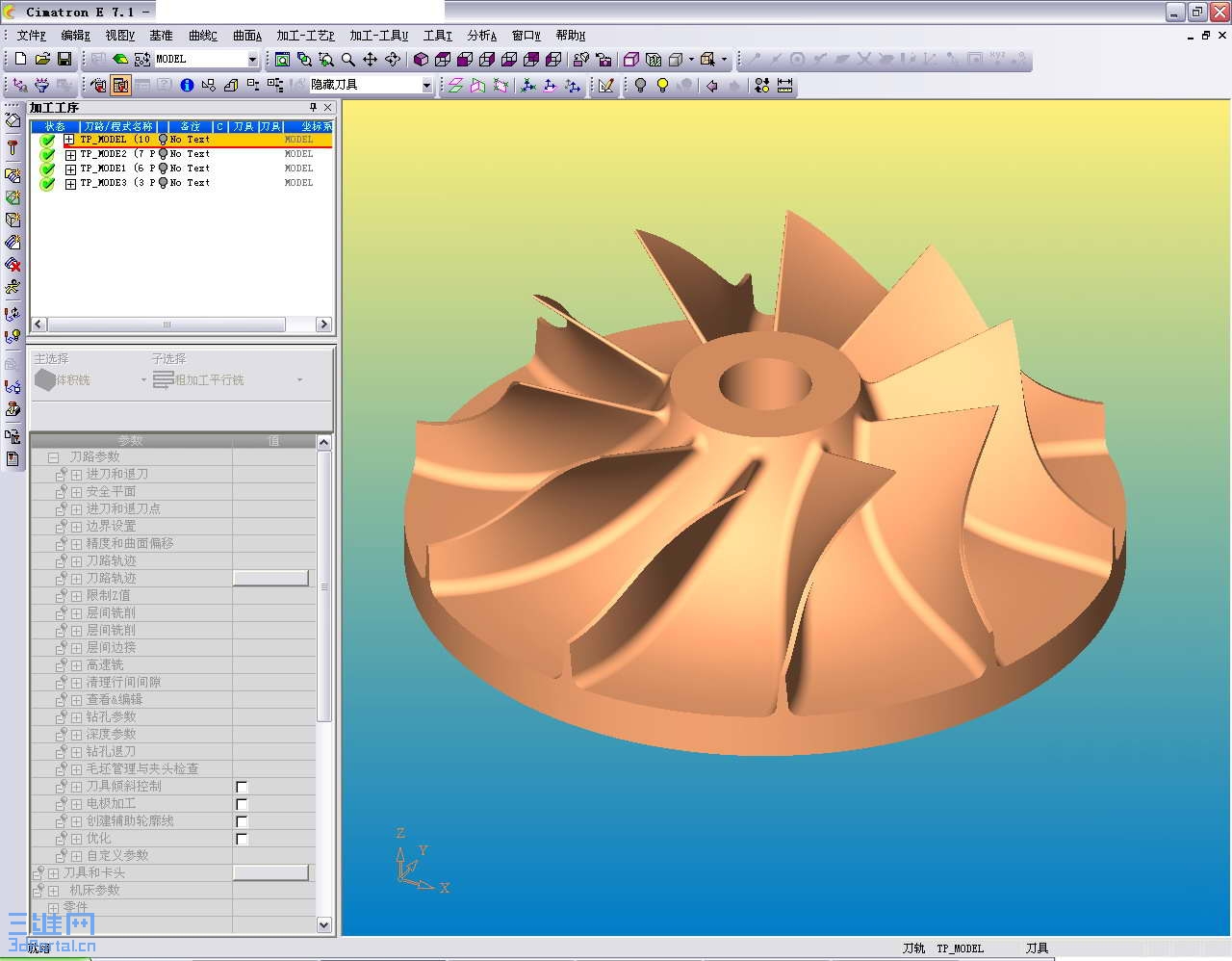The width and height of the screenshot is (1232, 961).
Task: Click the left-pointing back arrow icon
Action: 712,86
